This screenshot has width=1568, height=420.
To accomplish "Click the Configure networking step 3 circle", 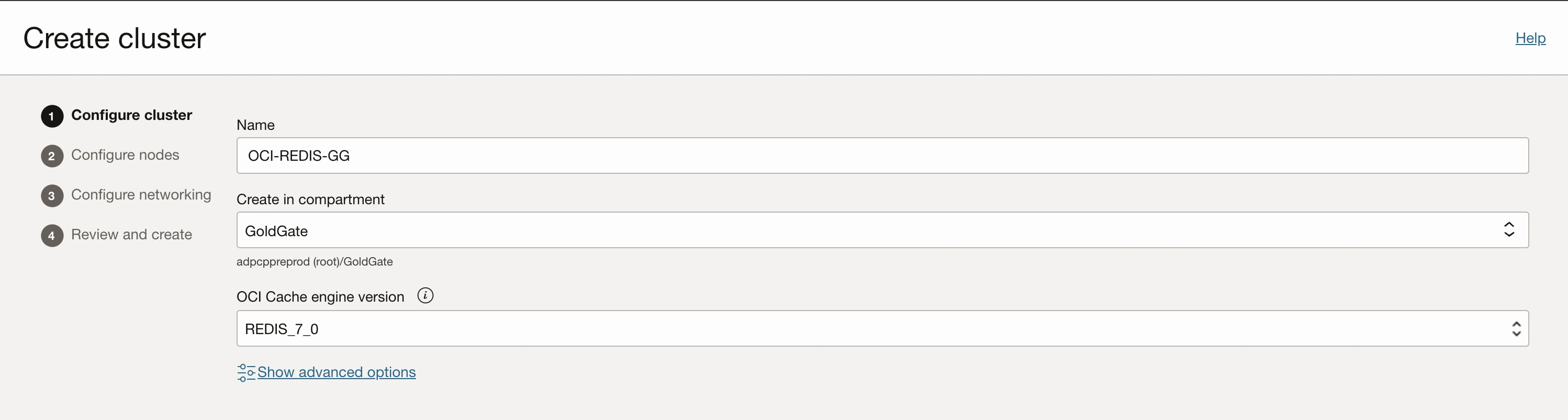I will tap(52, 195).
